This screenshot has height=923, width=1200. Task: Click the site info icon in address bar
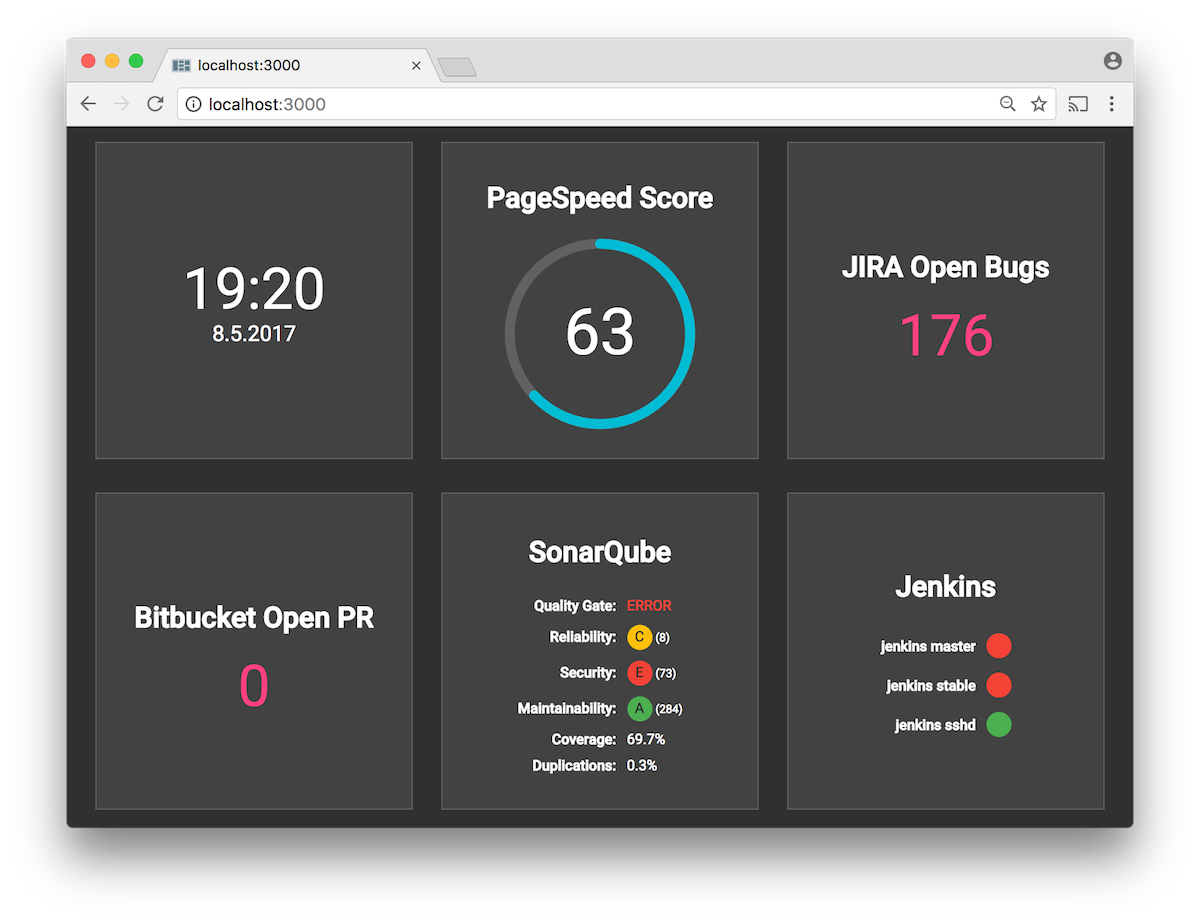[193, 103]
